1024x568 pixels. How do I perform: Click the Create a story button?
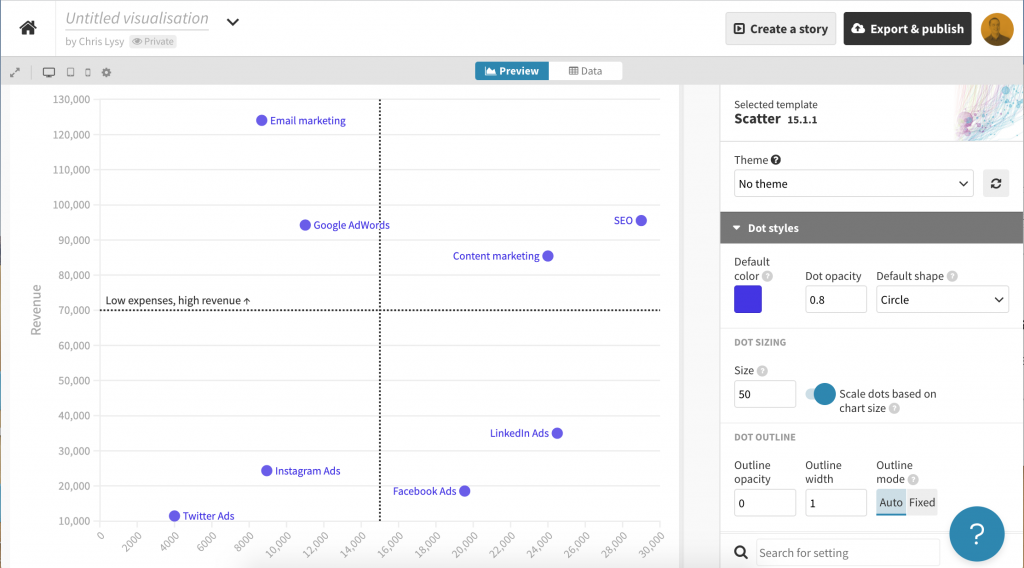pos(780,29)
